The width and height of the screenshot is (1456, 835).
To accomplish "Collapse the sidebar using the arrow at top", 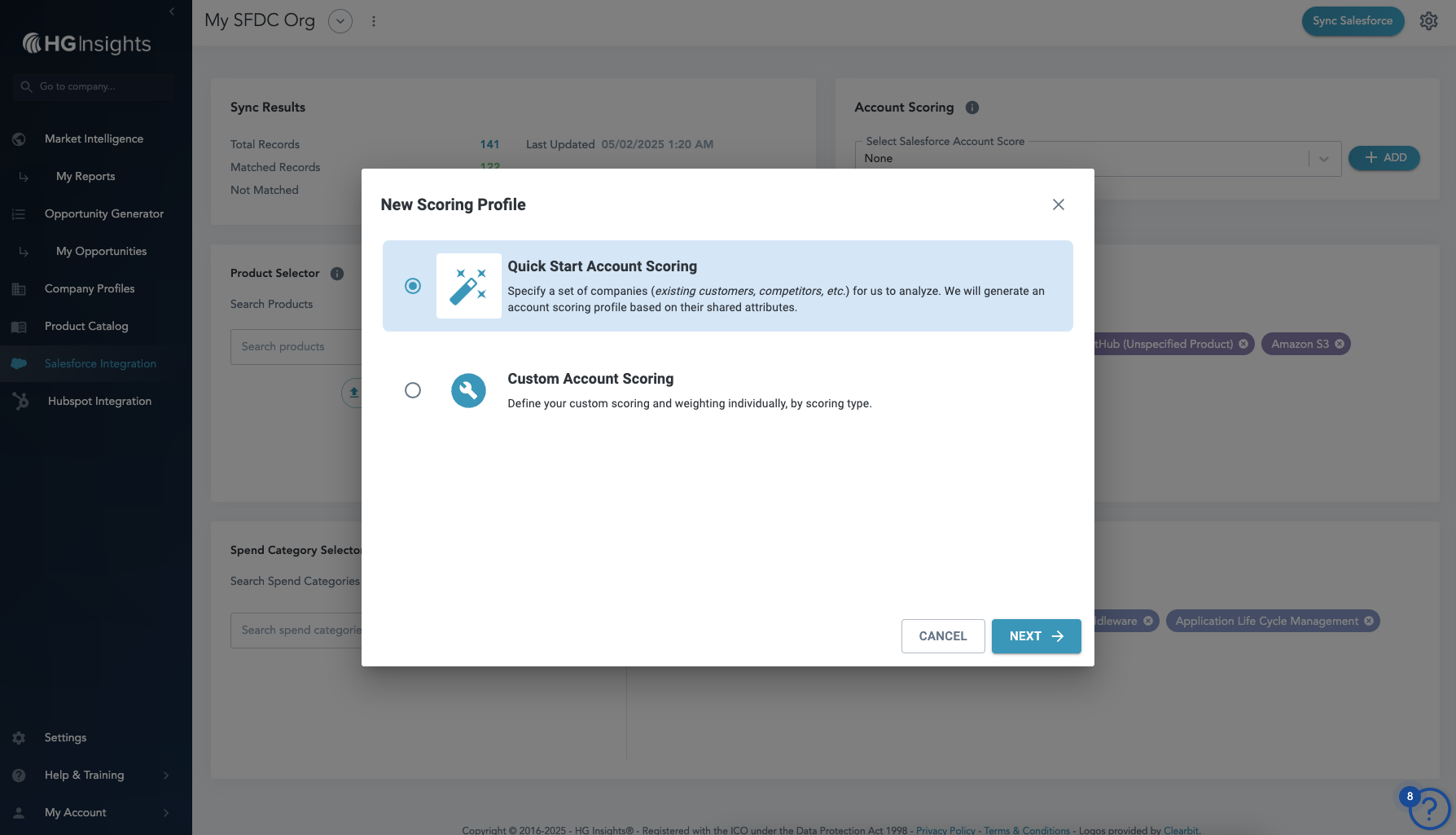I will (x=172, y=11).
